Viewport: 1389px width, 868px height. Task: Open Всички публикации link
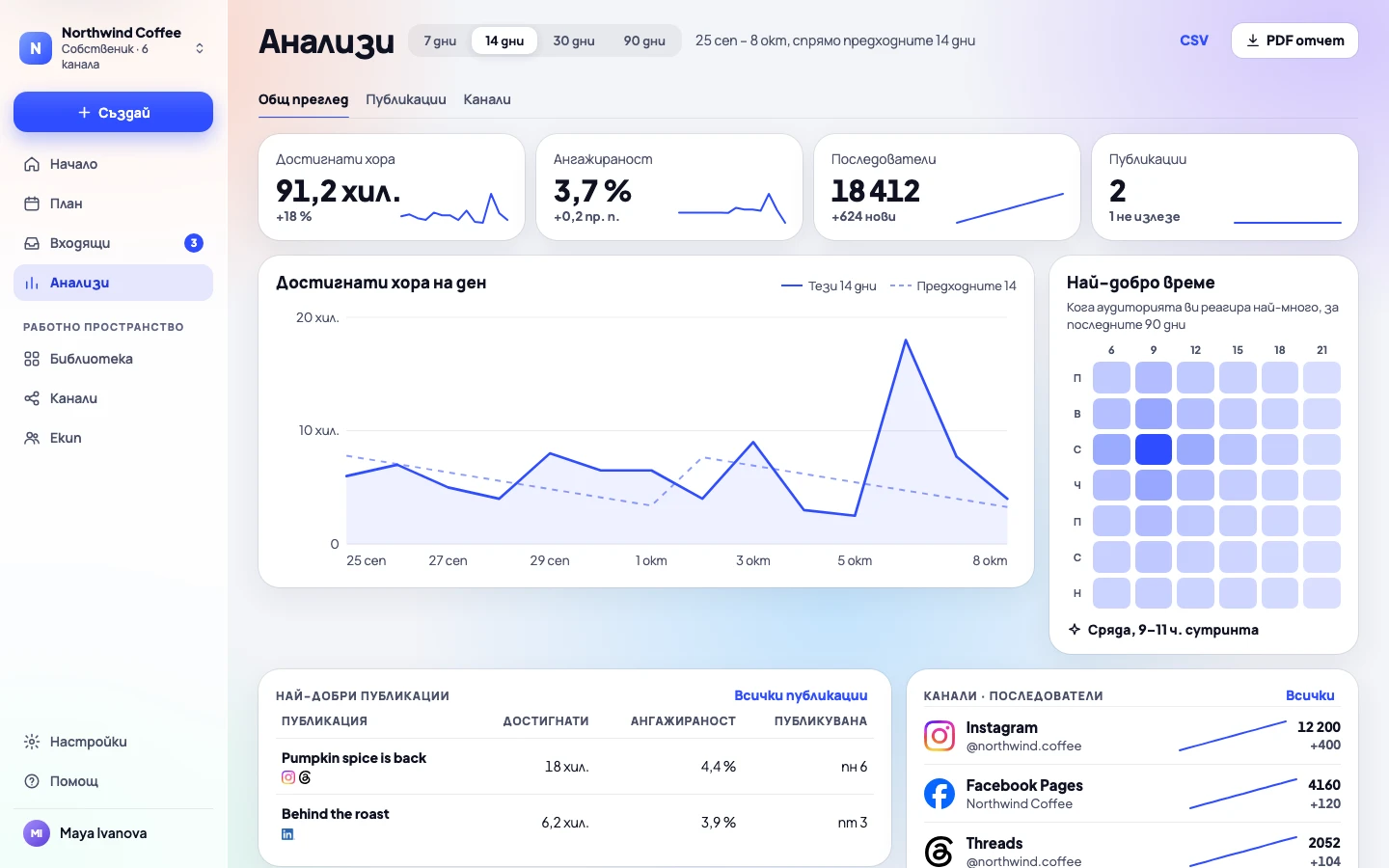pyautogui.click(x=801, y=695)
